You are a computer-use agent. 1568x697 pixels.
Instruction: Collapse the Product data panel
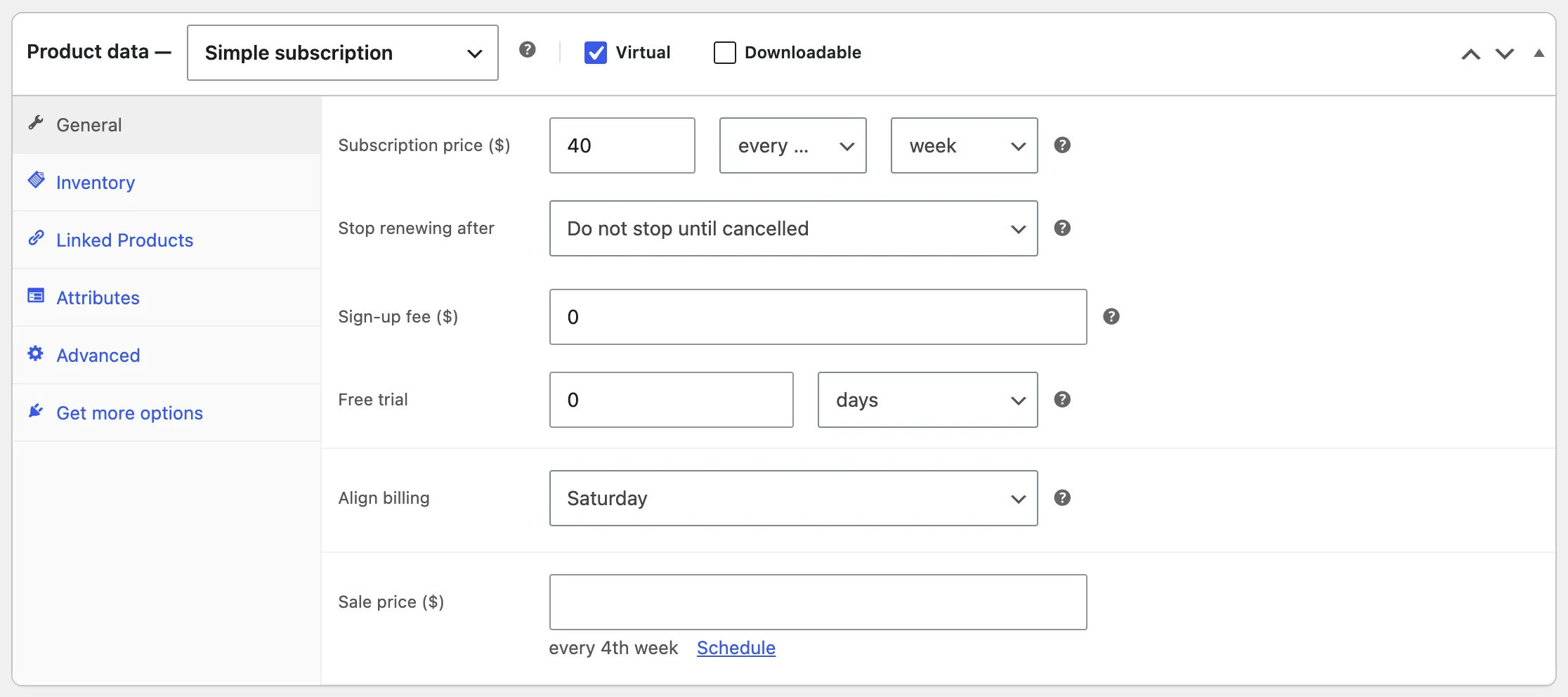(1538, 53)
